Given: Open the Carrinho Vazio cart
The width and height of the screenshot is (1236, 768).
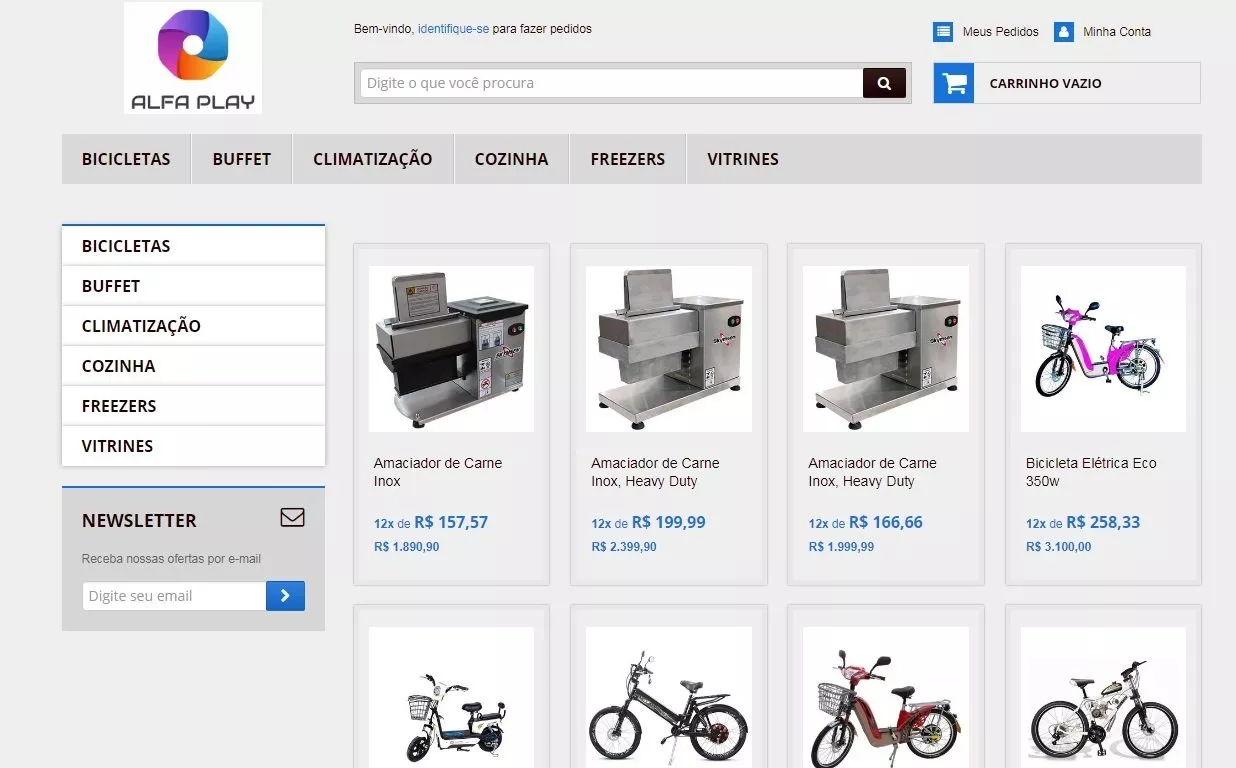Looking at the screenshot, I should click(1067, 83).
